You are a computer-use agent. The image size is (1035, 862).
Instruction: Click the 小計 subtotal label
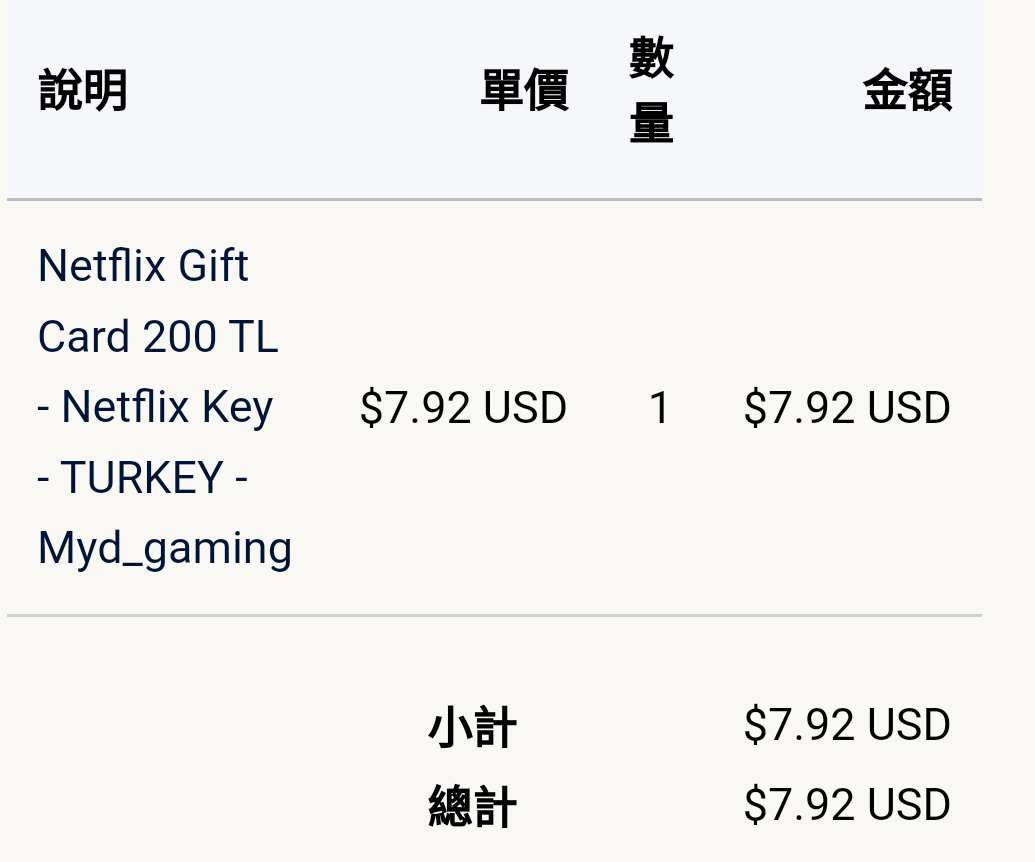click(x=472, y=727)
